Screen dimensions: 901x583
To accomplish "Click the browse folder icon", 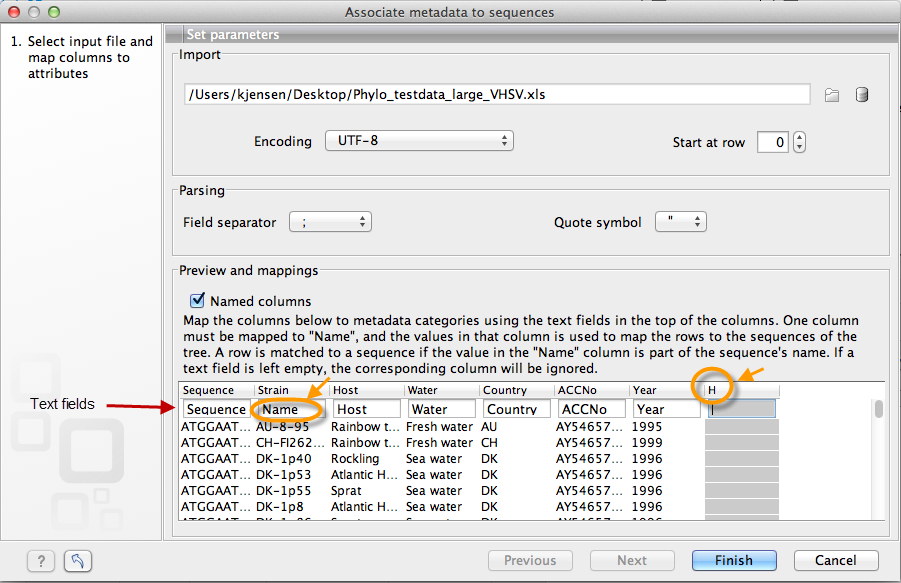I will coord(831,95).
